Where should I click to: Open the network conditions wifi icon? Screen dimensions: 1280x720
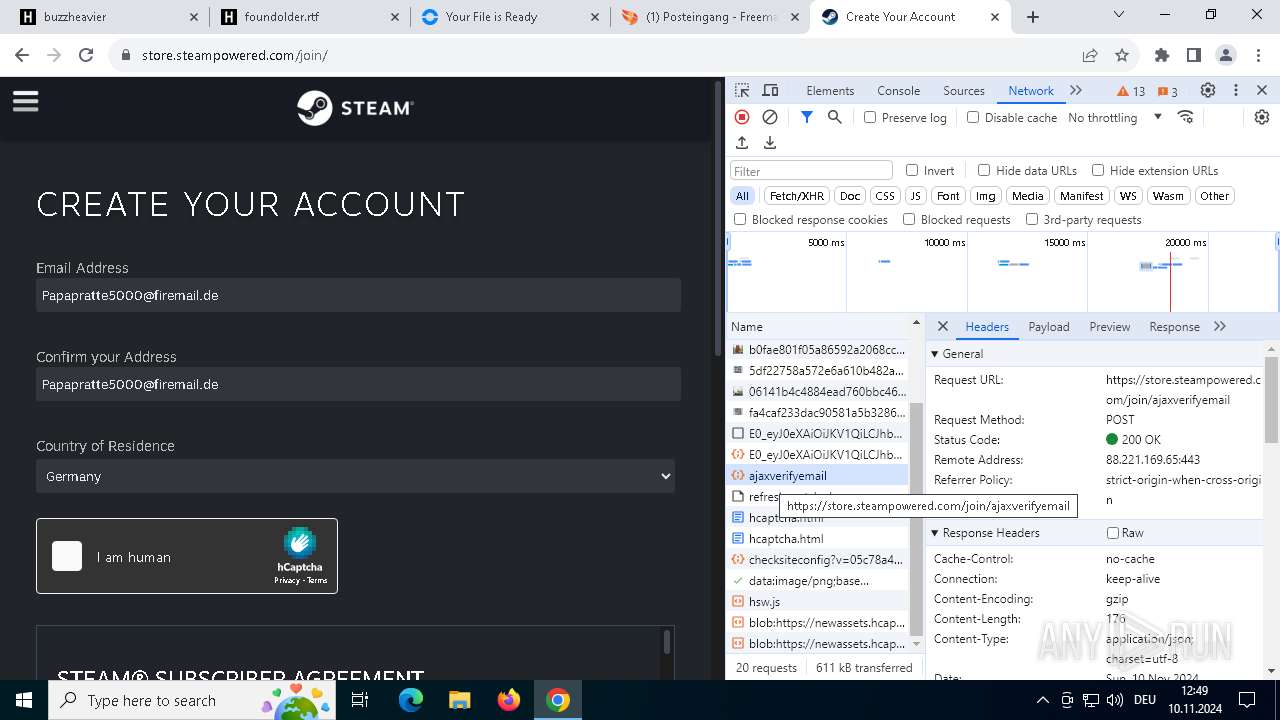1186,117
